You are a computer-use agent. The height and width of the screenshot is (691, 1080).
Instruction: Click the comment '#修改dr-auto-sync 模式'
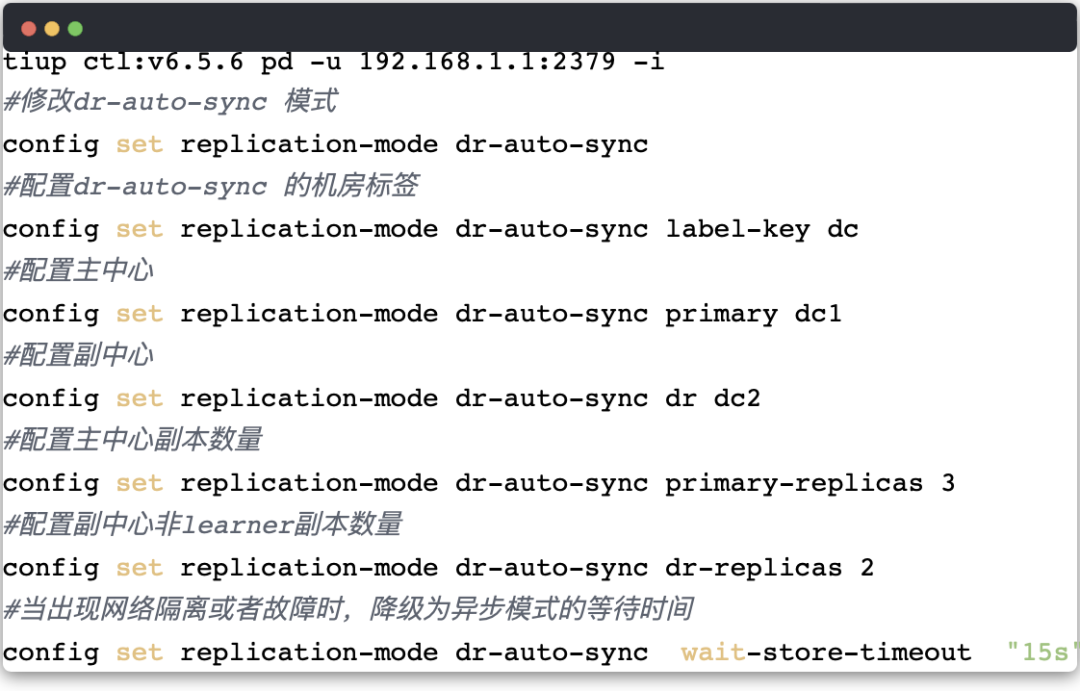(171, 101)
